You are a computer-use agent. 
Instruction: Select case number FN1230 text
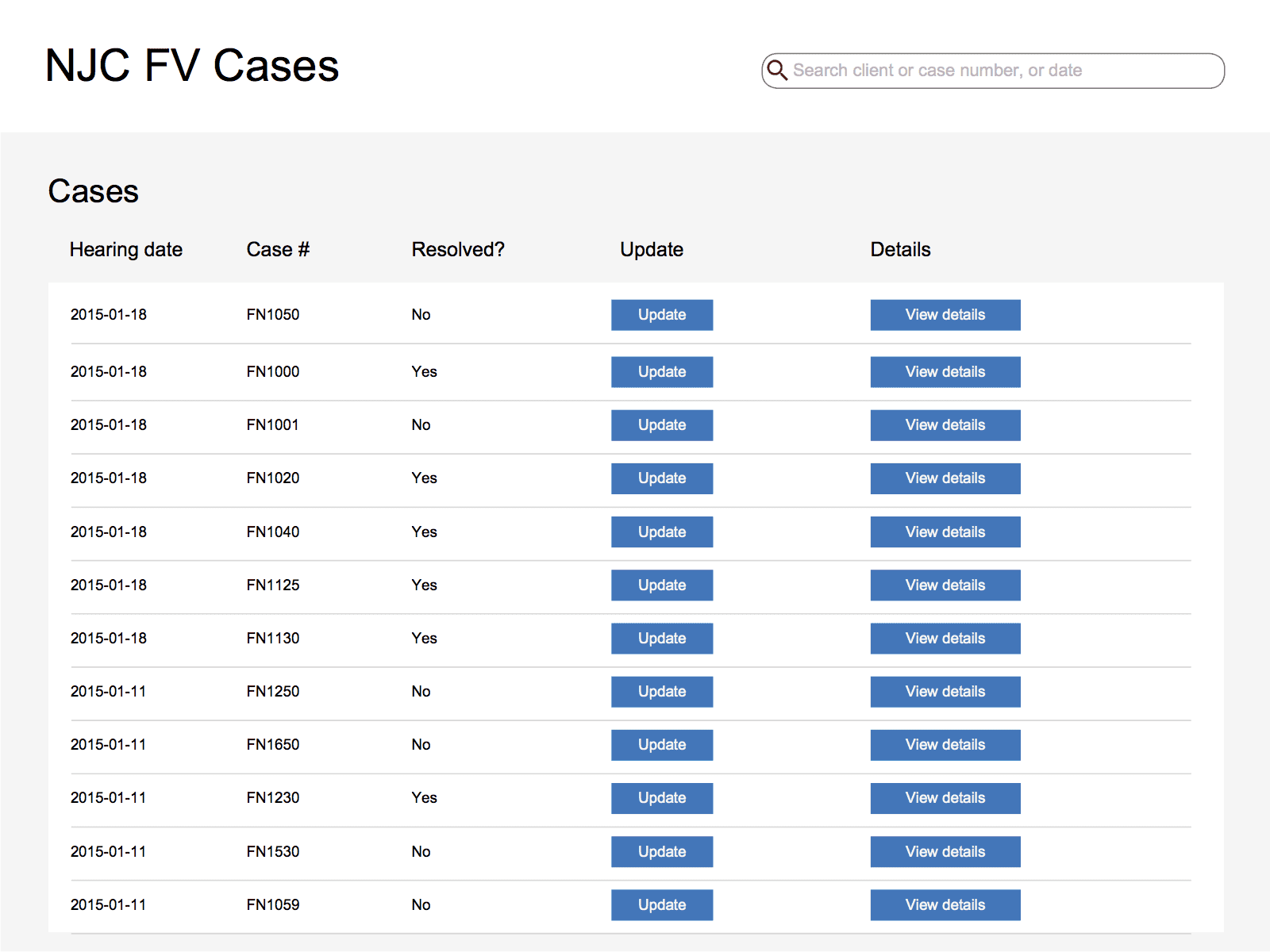[x=273, y=798]
